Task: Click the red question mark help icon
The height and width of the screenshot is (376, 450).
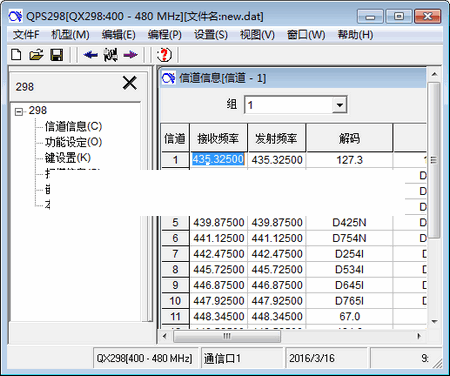Action: [x=164, y=55]
